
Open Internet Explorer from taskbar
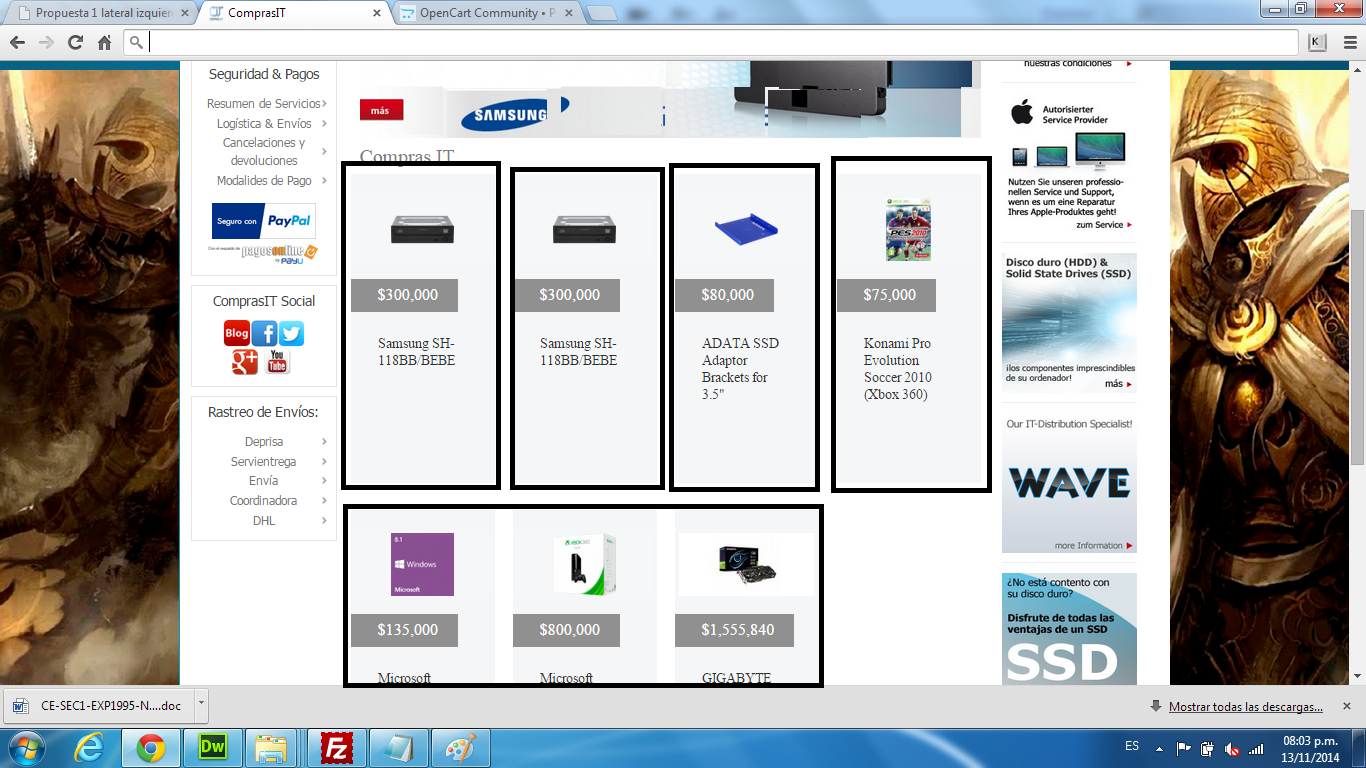point(89,748)
